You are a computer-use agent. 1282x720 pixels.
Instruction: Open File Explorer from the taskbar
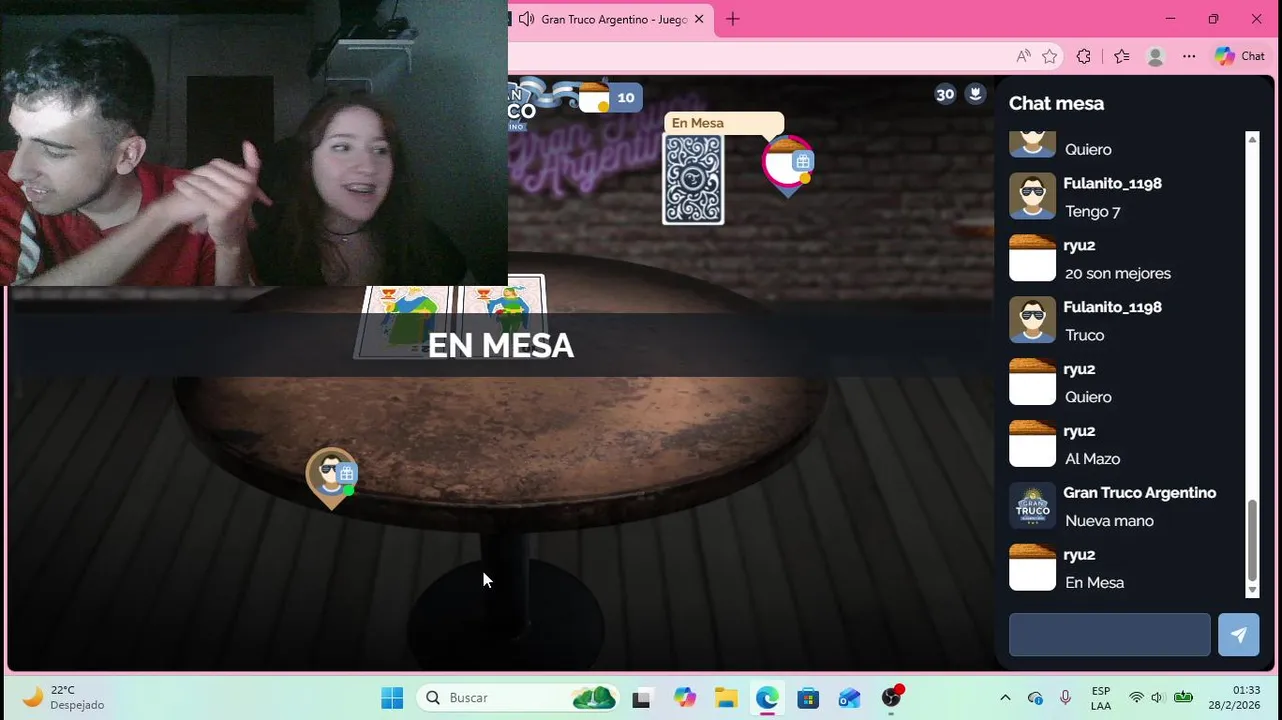coord(726,698)
